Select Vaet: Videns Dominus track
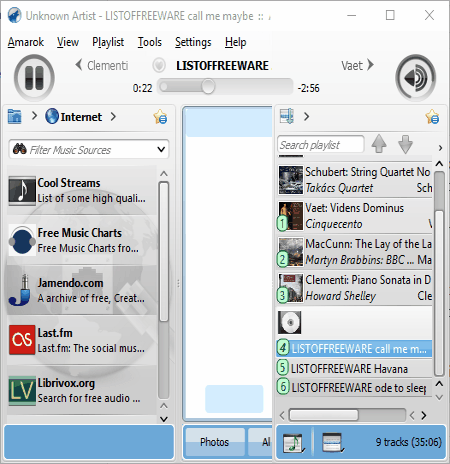This screenshot has height=464, width=450. [354, 216]
